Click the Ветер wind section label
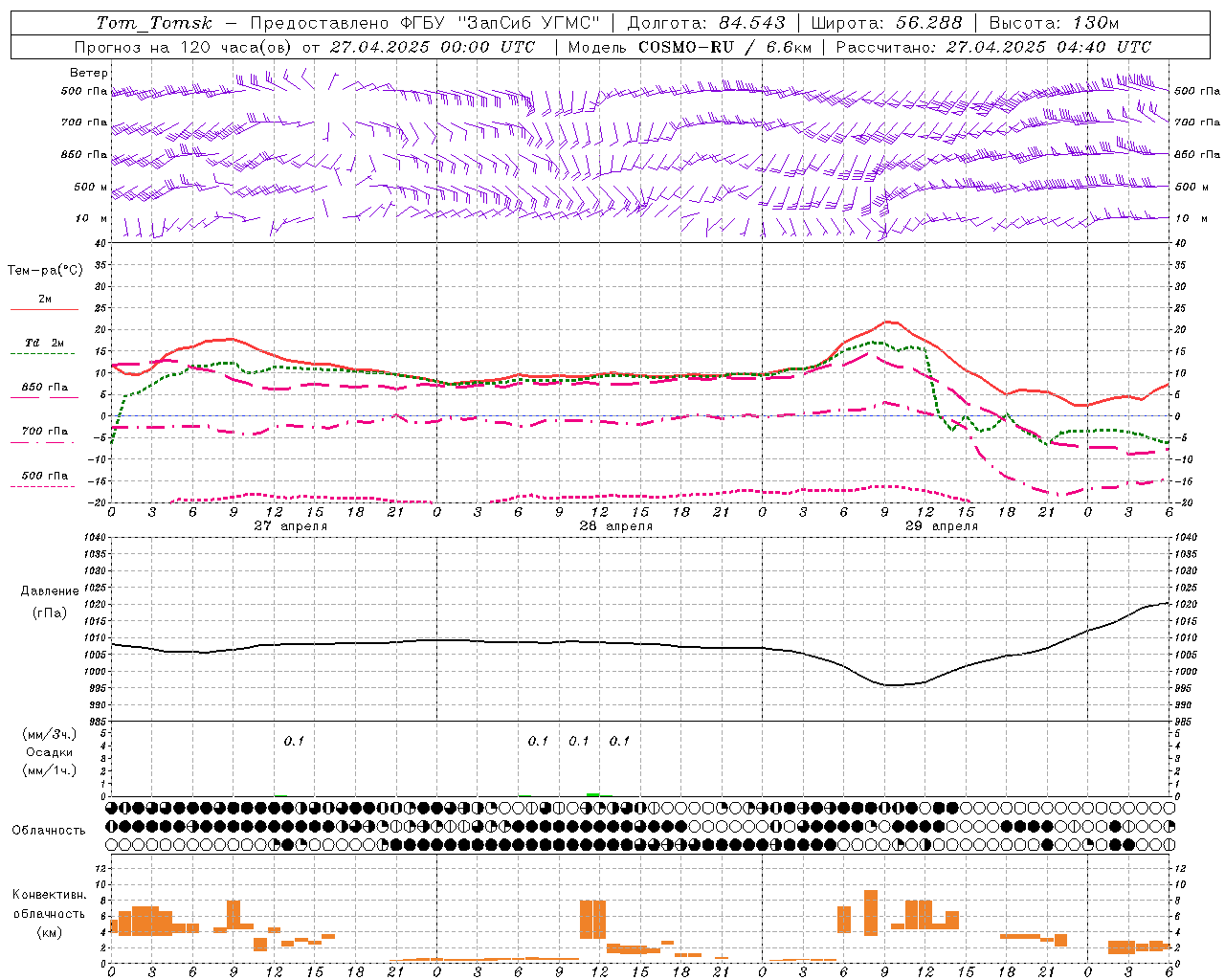Screen dimensions: 1225x980 click(89, 73)
